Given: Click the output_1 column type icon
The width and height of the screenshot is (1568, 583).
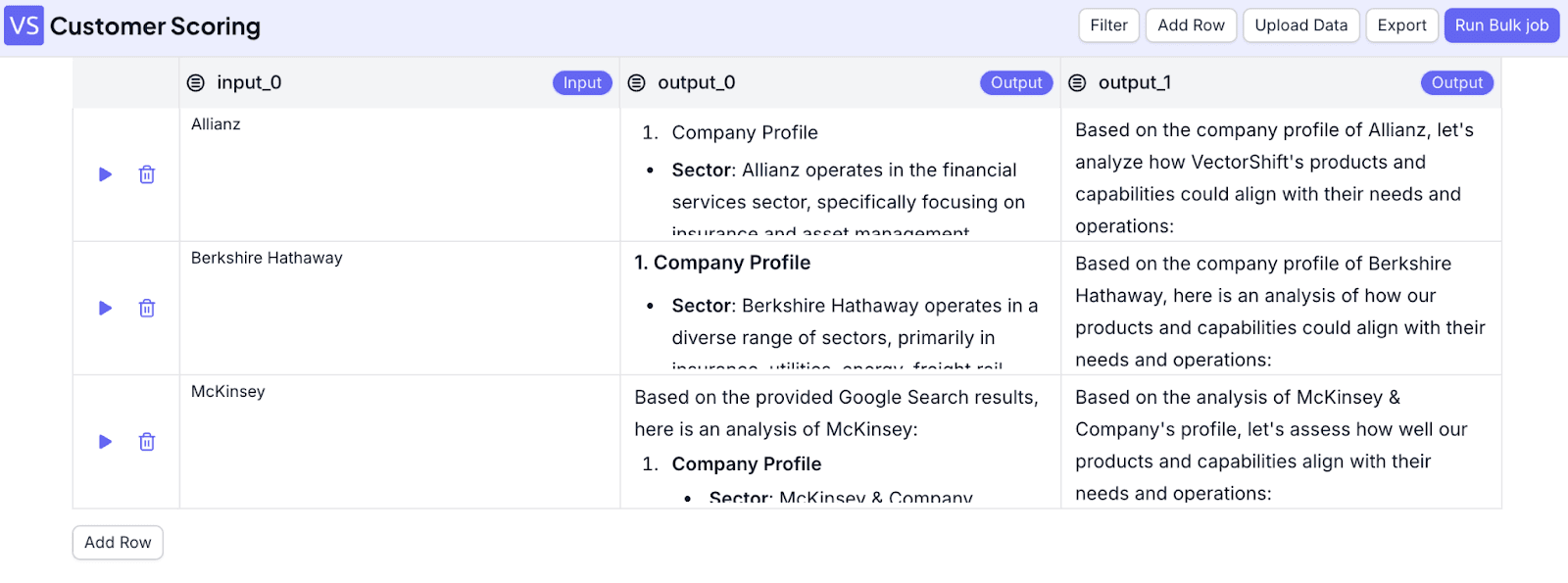Looking at the screenshot, I should tap(1077, 83).
